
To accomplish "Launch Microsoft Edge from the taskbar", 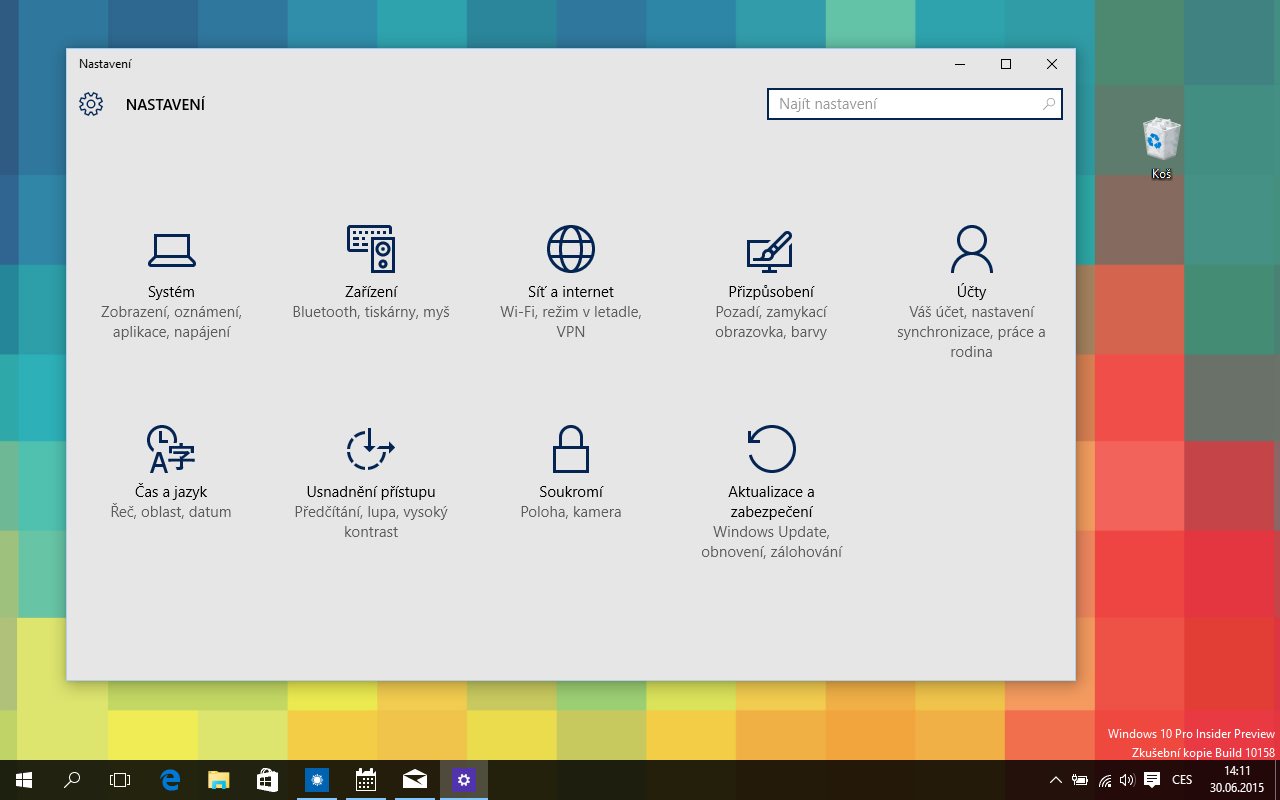I will coord(170,780).
